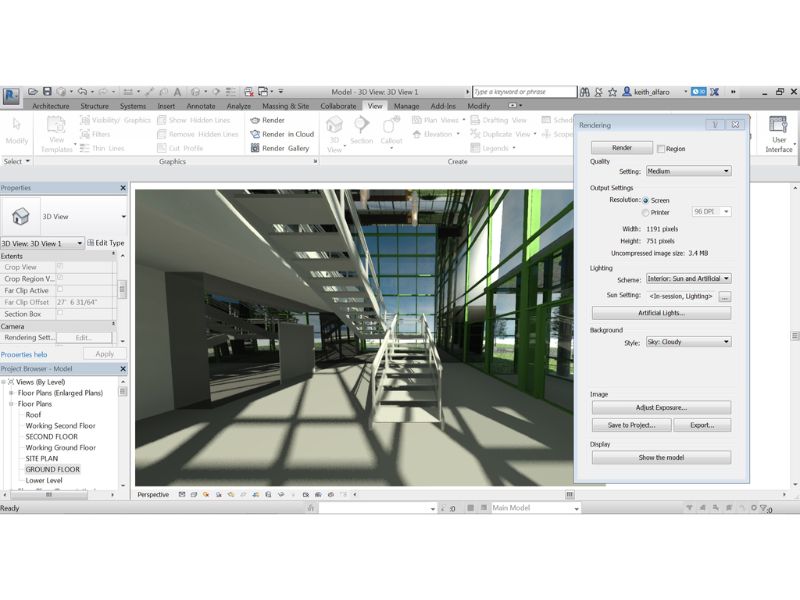
Task: Toggle the Section Box checkbox
Action: [60, 313]
